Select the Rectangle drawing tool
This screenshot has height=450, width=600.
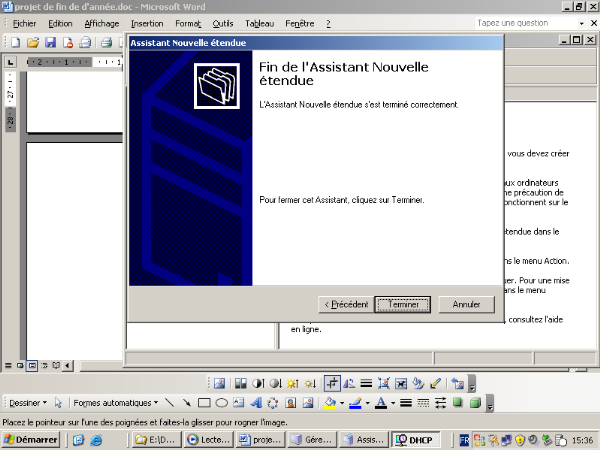tap(204, 403)
